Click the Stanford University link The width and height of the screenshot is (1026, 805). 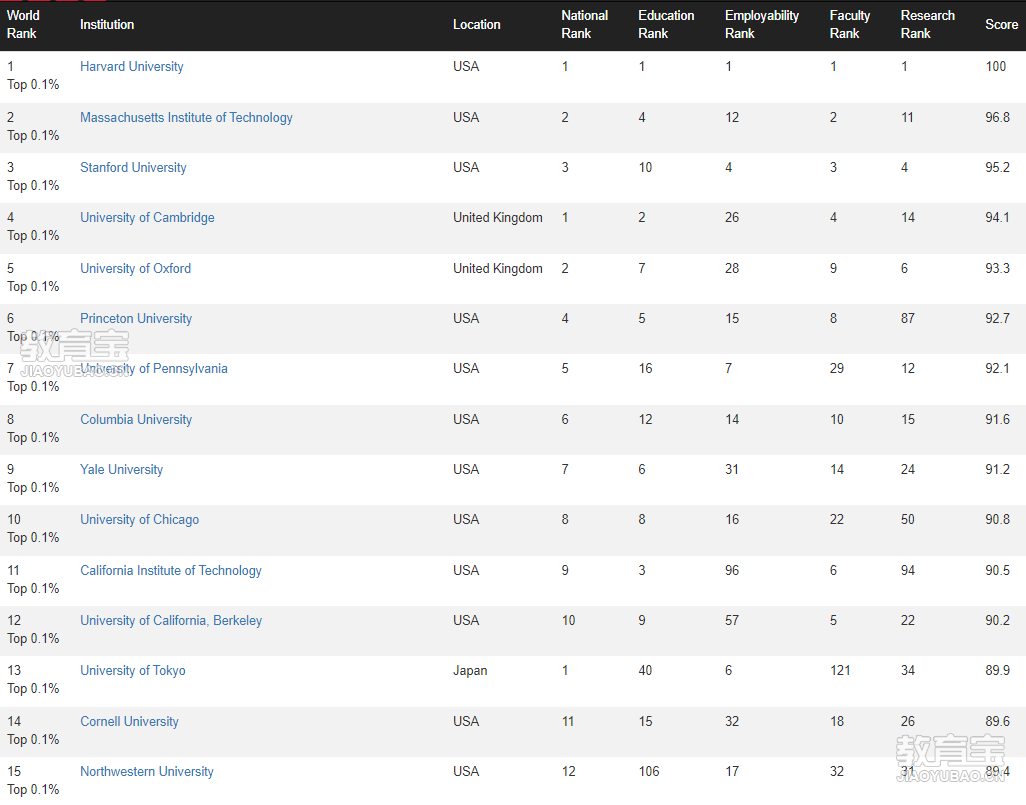point(133,168)
